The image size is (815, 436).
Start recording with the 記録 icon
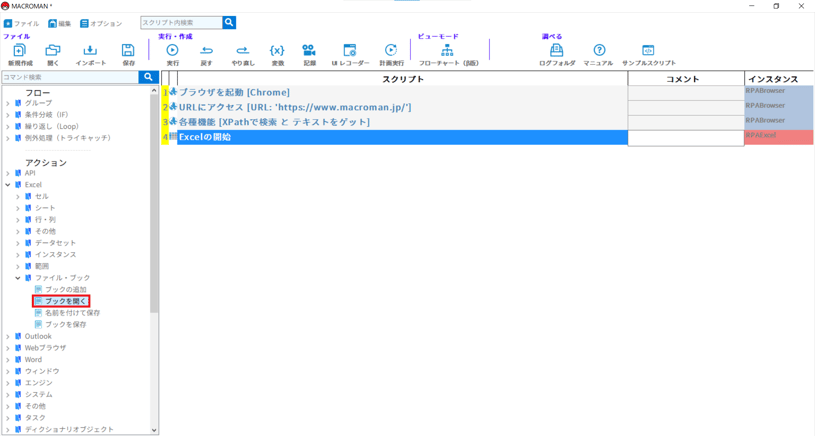[x=309, y=52]
